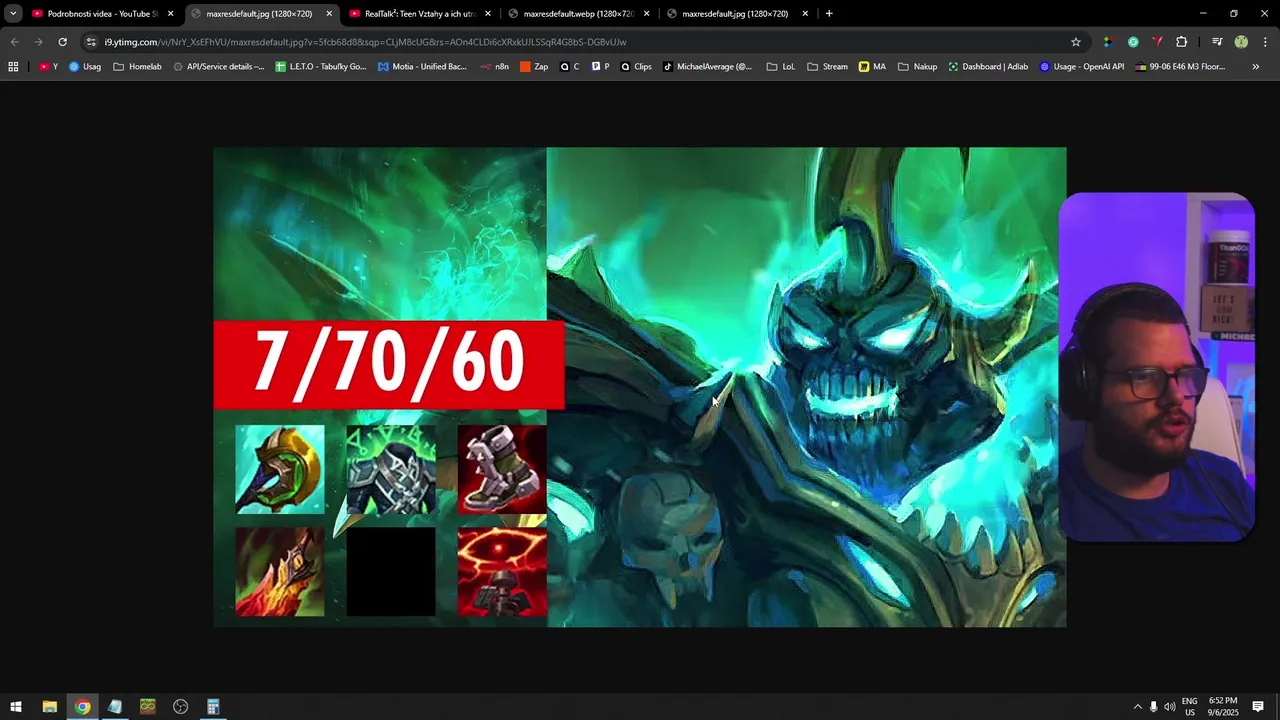The height and width of the screenshot is (720, 1280).
Task: Open the green circular extension icon
Action: click(x=1133, y=42)
